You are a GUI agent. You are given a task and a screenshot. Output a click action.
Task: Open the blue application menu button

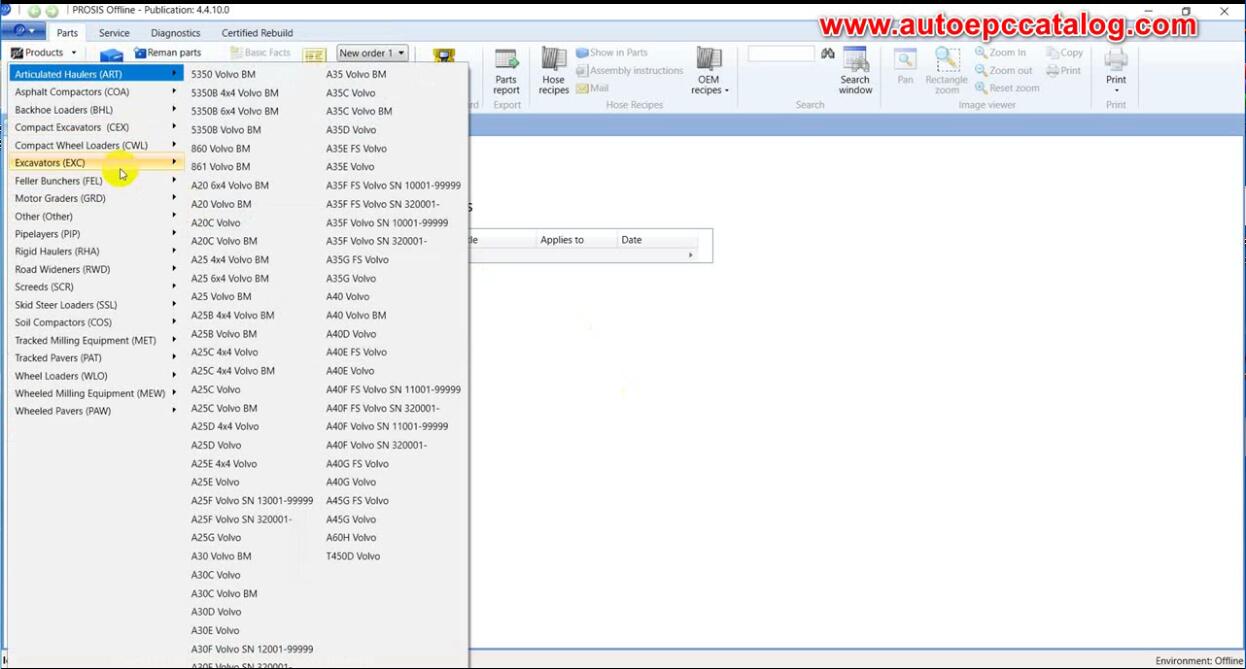(x=23, y=32)
